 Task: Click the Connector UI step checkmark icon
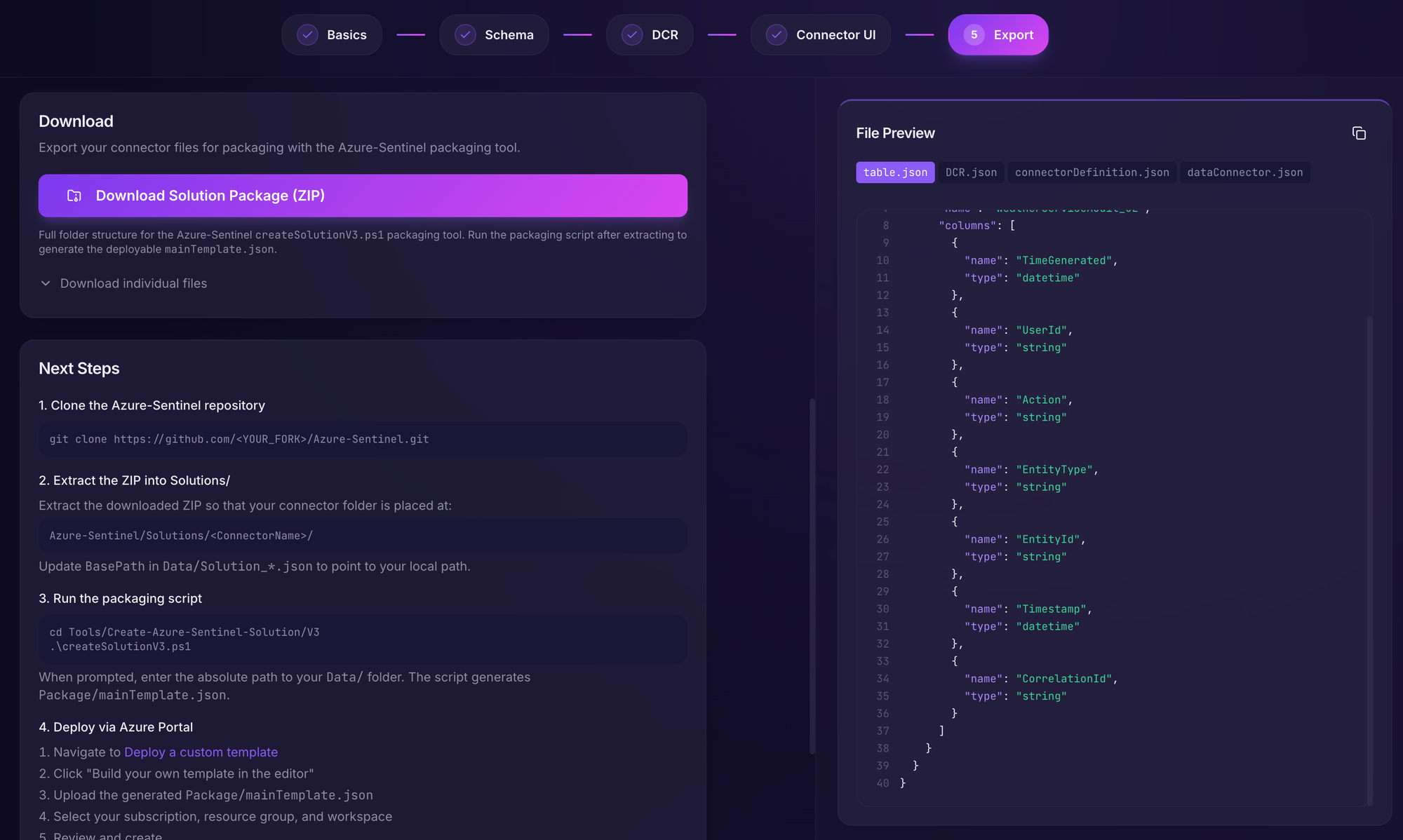[x=777, y=34]
